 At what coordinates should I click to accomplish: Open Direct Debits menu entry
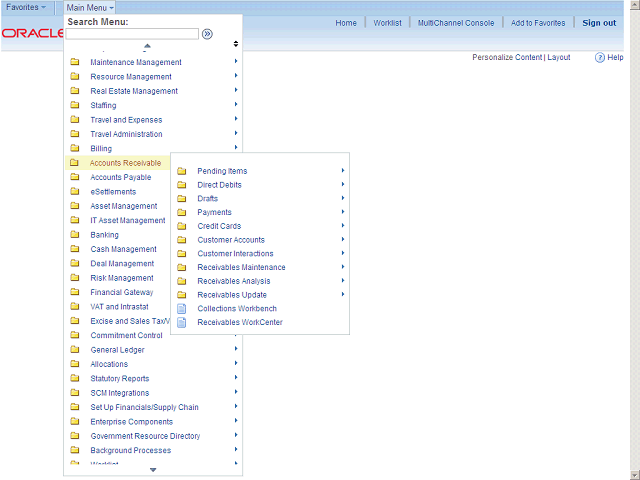219,185
